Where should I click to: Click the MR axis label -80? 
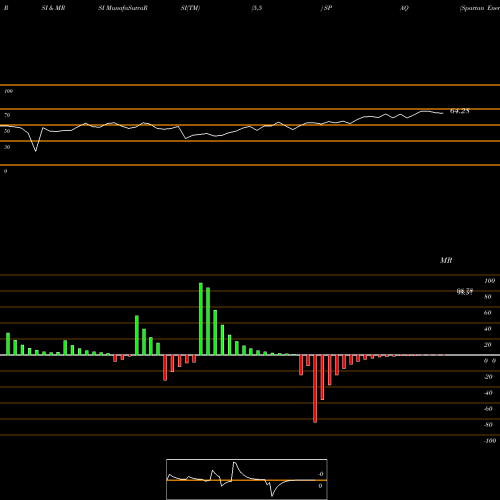coord(488,425)
